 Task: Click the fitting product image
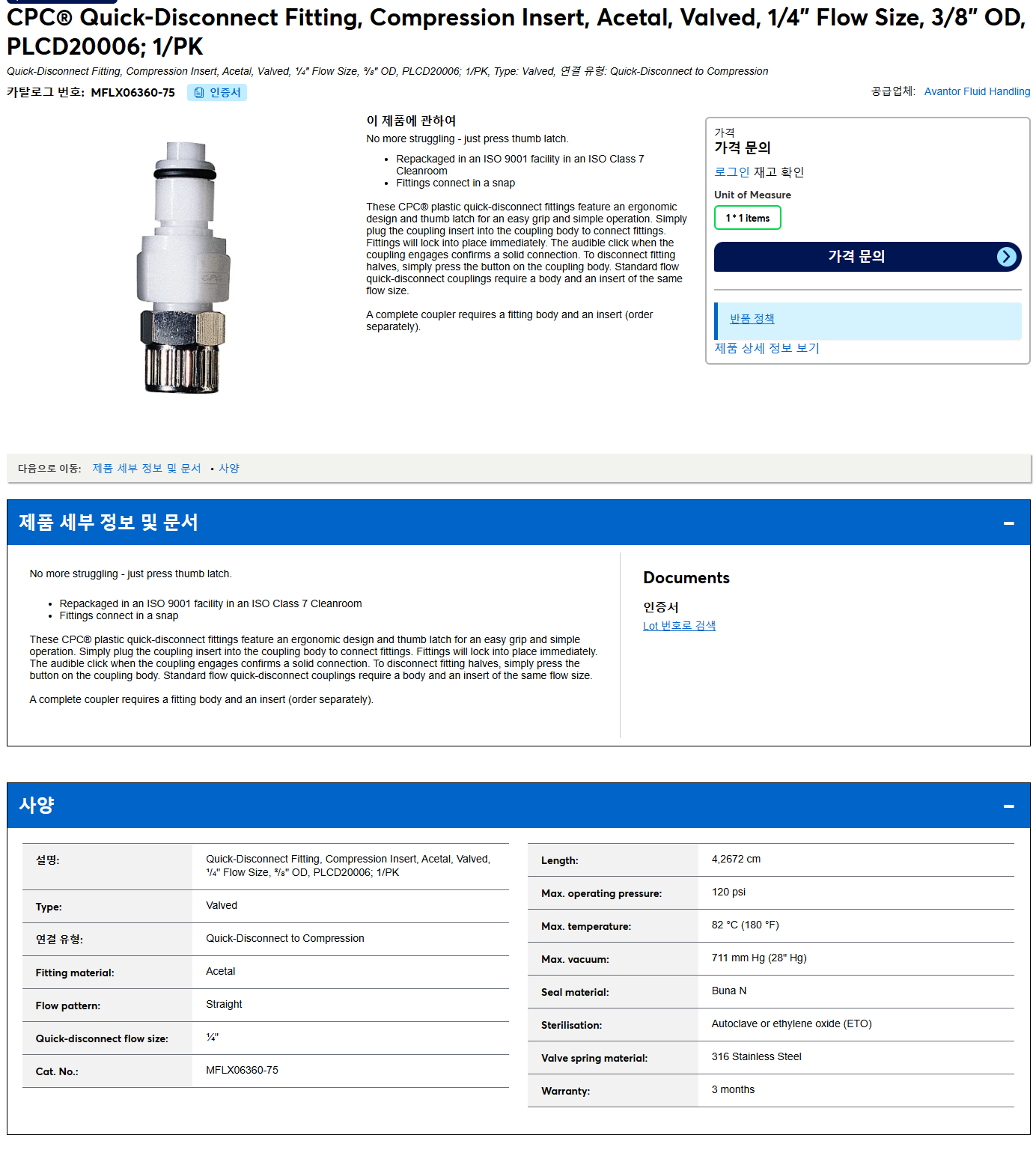183,267
